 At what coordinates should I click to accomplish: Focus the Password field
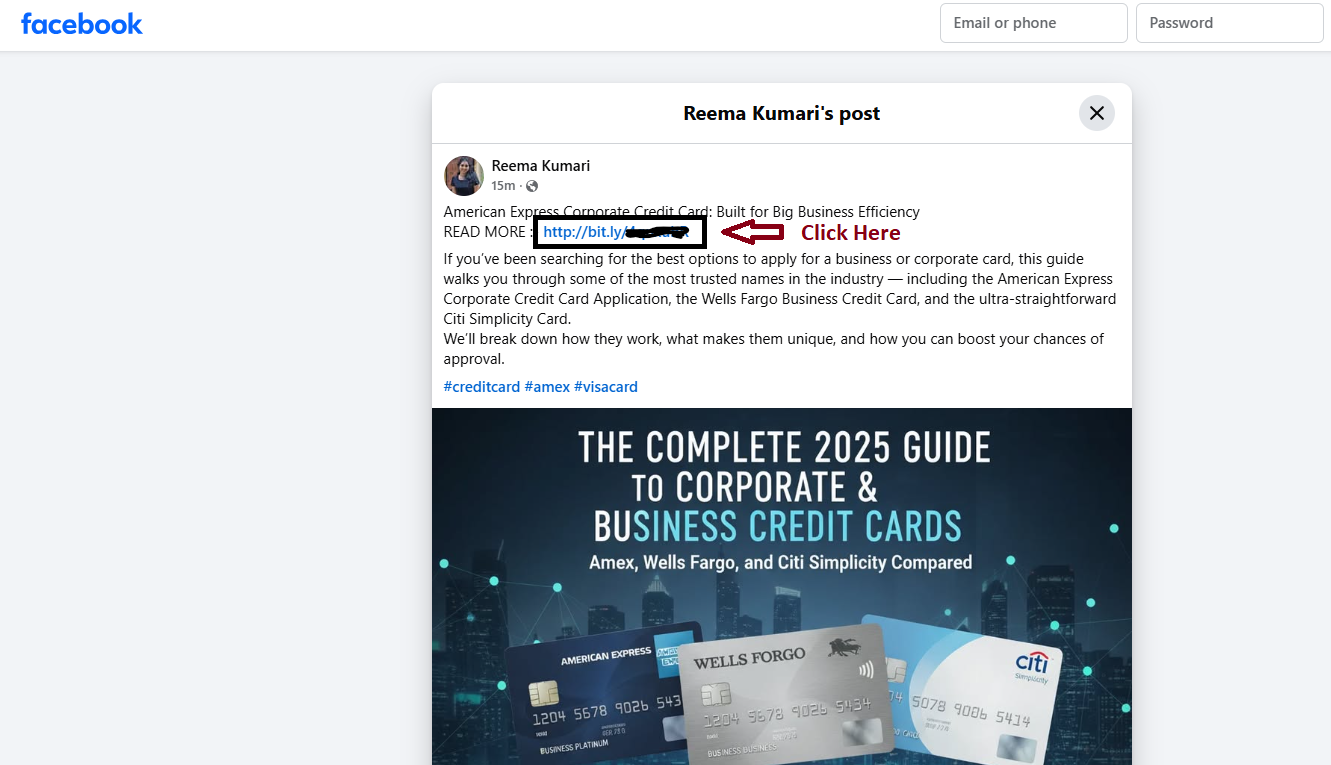[x=1230, y=23]
